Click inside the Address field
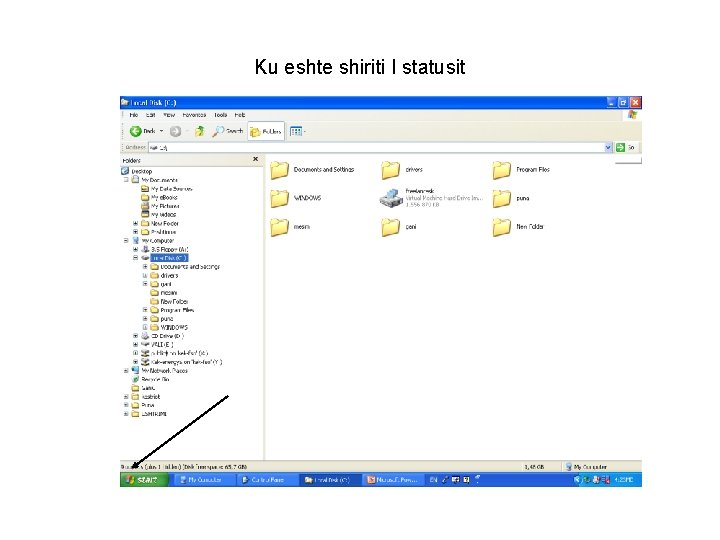 pyautogui.click(x=377, y=147)
